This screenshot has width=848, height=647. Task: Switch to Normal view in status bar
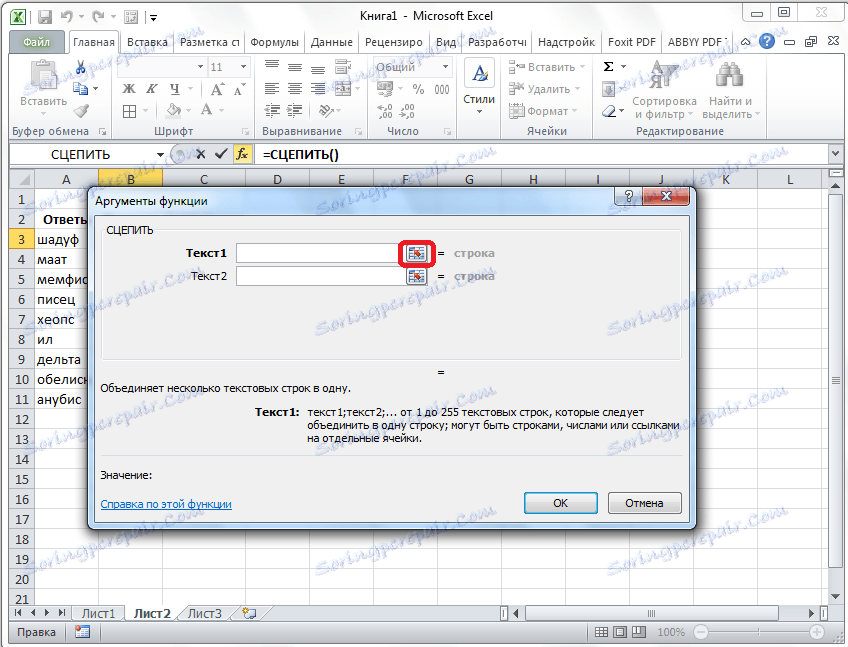[x=601, y=632]
